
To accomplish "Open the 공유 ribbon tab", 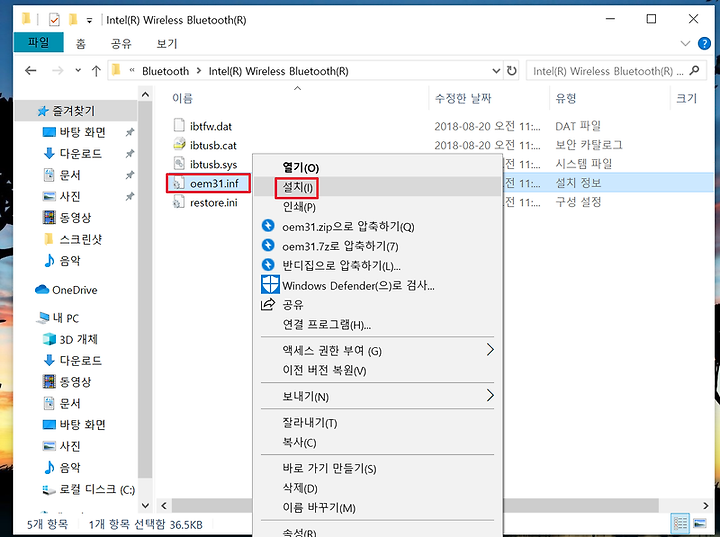I will 121,44.
